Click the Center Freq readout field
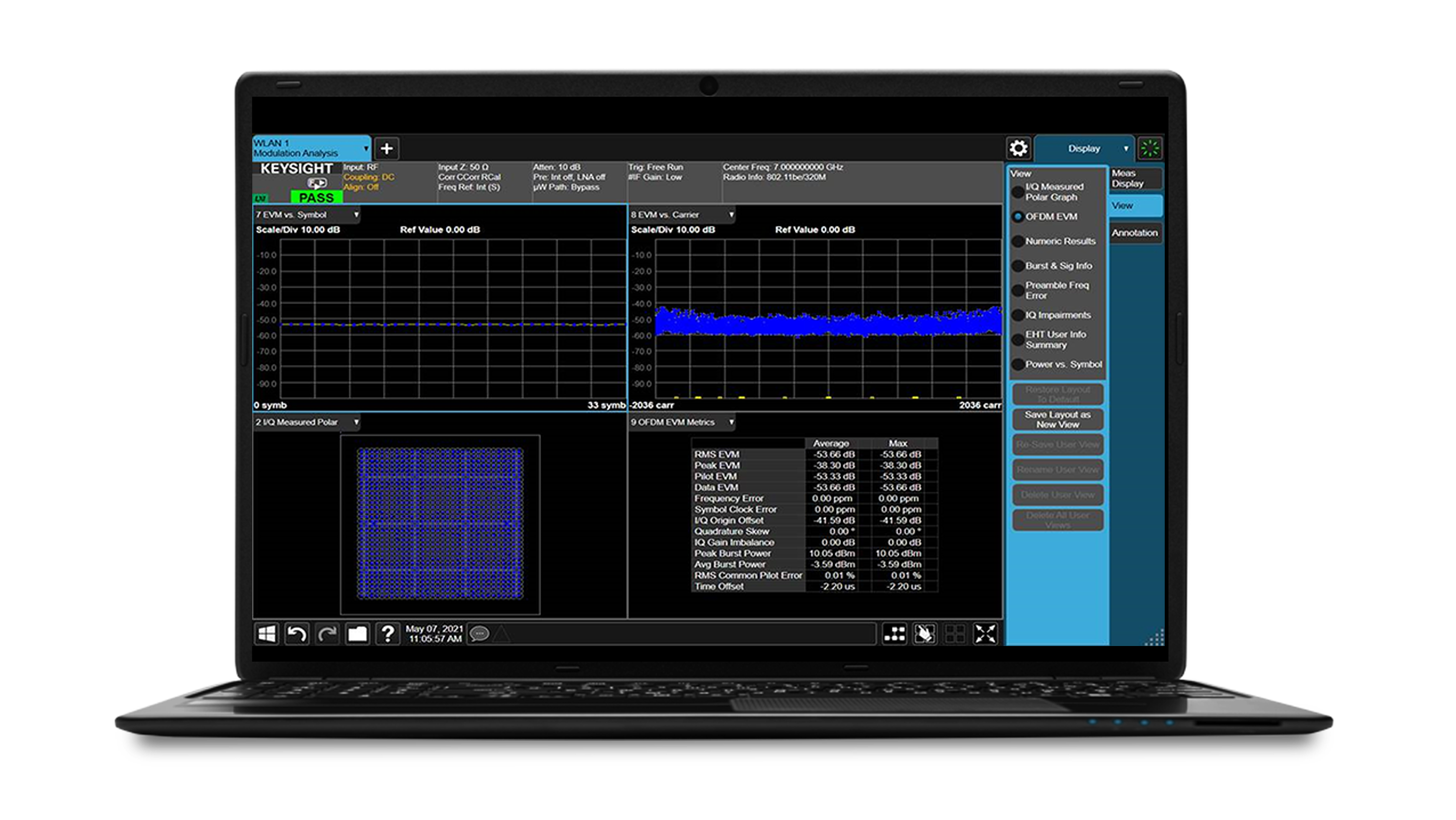 click(x=783, y=167)
